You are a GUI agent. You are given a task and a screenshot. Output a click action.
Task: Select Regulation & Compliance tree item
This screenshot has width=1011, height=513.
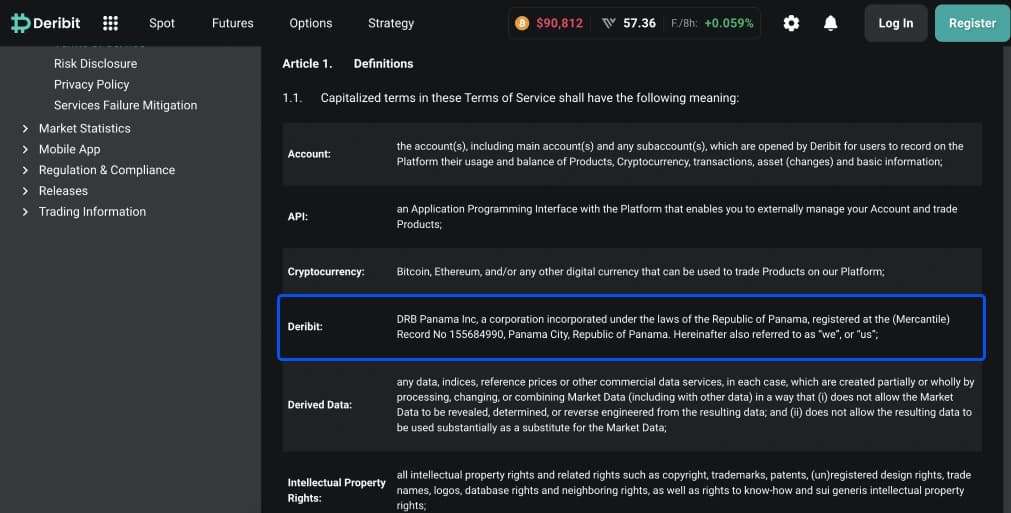[x=107, y=170]
